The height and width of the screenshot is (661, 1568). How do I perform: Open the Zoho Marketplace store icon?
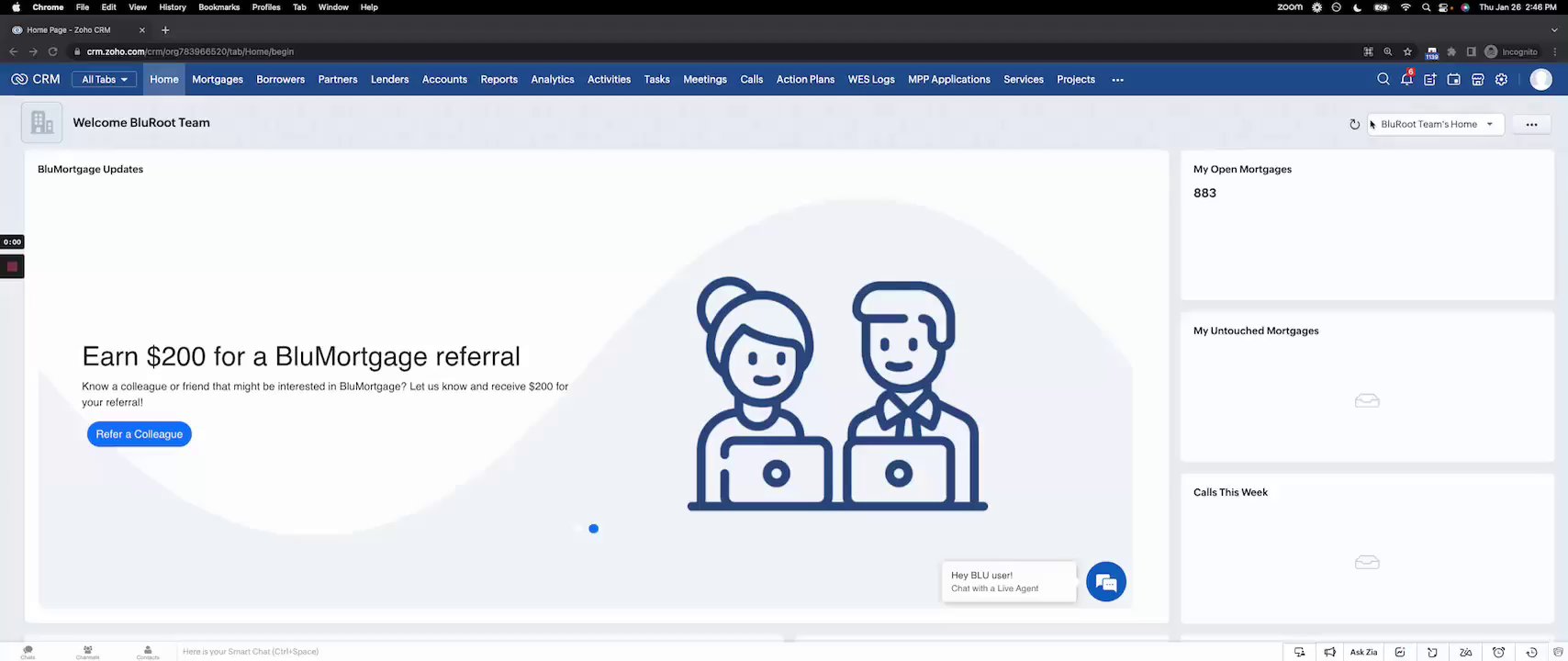click(x=1478, y=80)
